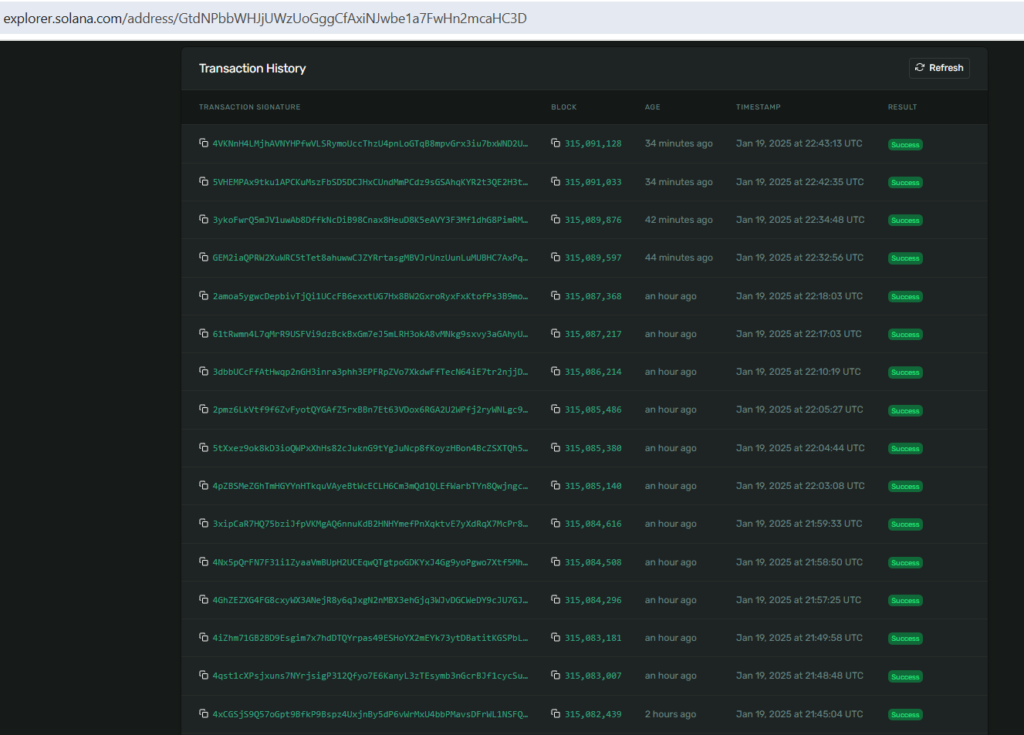
Task: Copy block number 315,091,128
Action: [x=555, y=144]
